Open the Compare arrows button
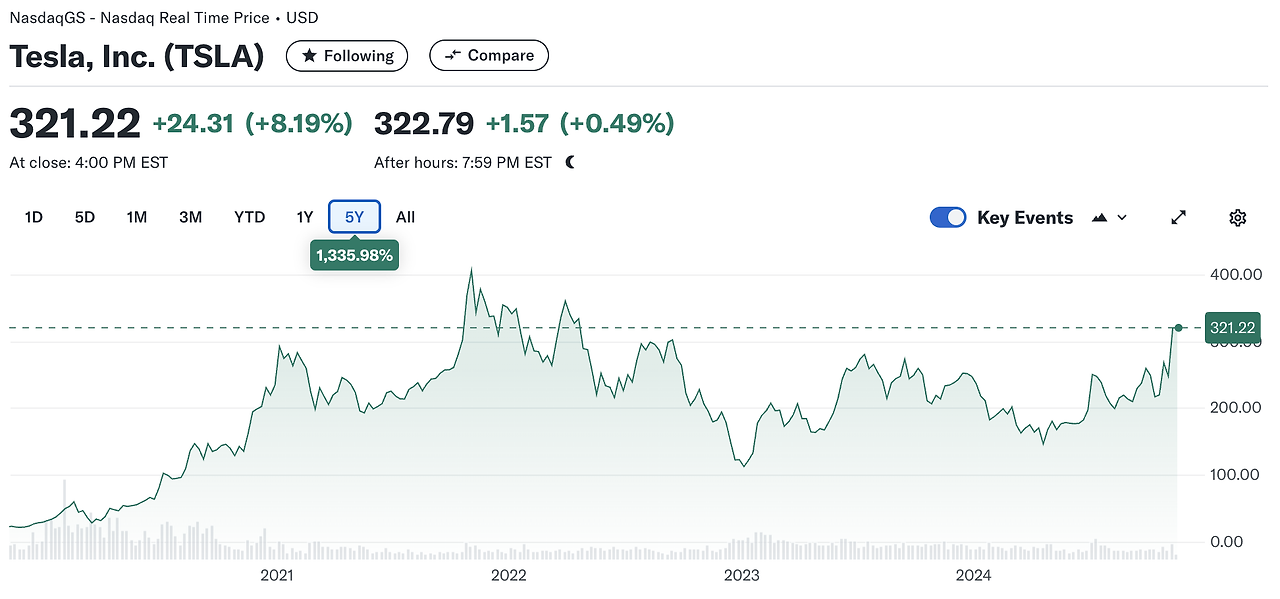Image resolution: width=1280 pixels, height=599 pixels. tap(489, 56)
